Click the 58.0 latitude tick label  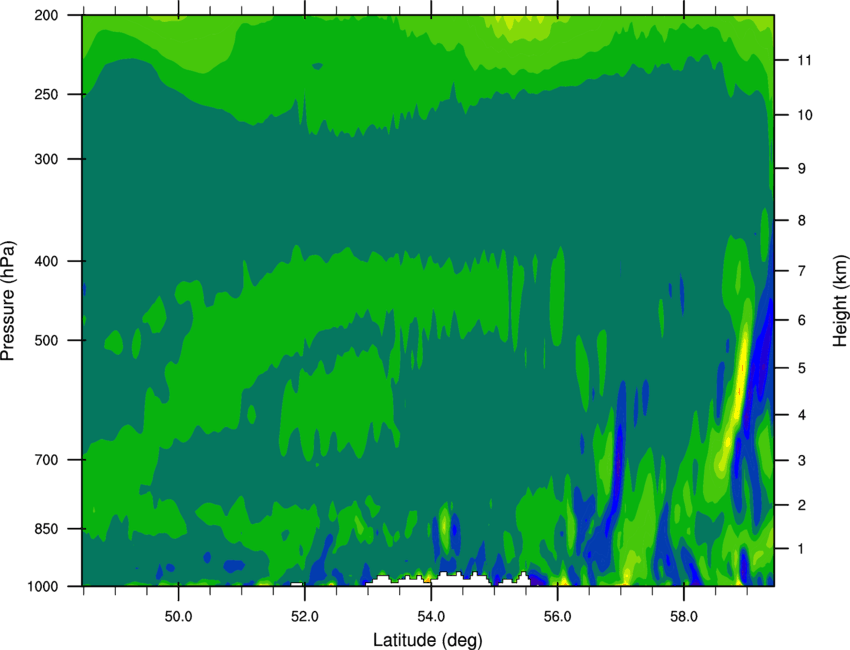pyautogui.click(x=684, y=617)
